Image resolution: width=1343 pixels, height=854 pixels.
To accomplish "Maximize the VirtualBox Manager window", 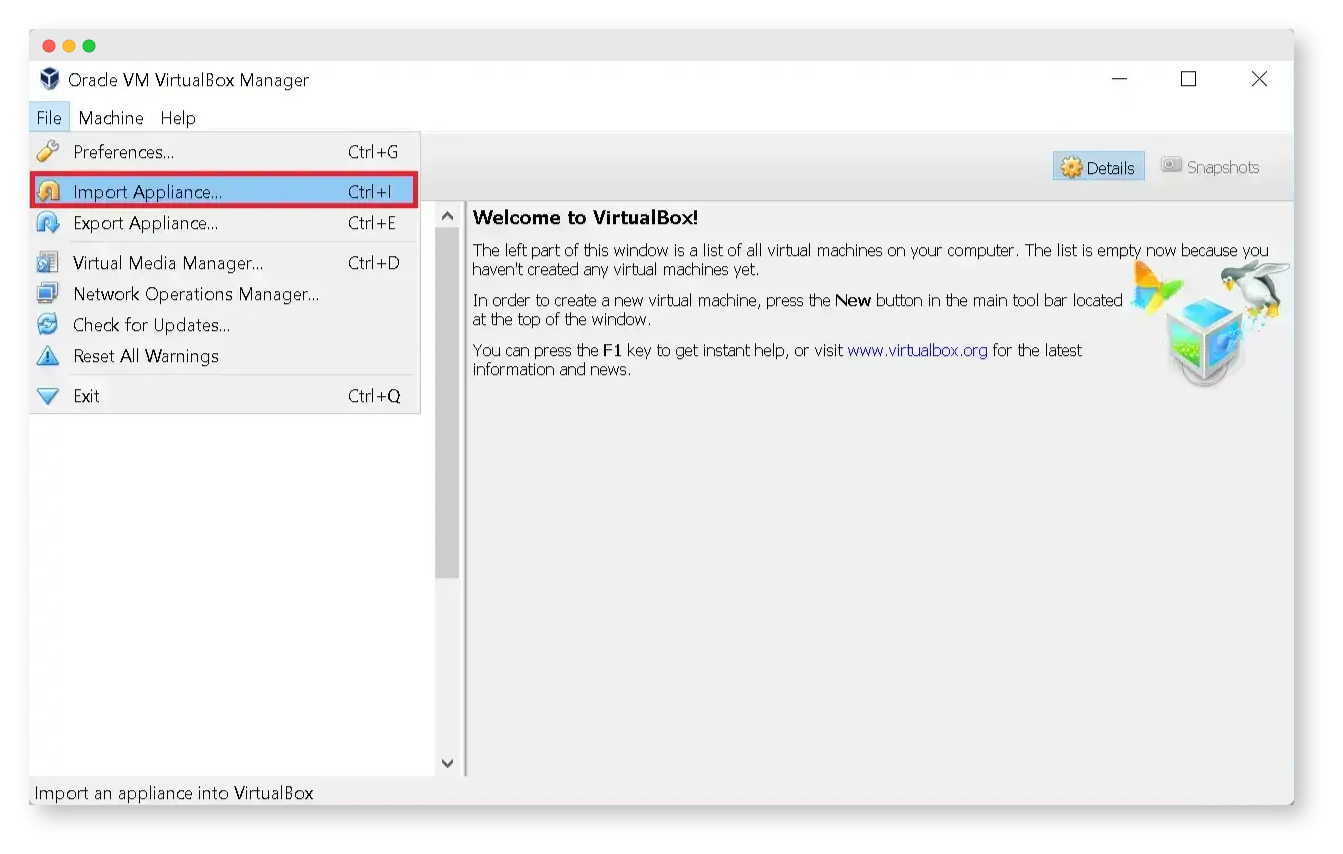I will coord(1188,79).
